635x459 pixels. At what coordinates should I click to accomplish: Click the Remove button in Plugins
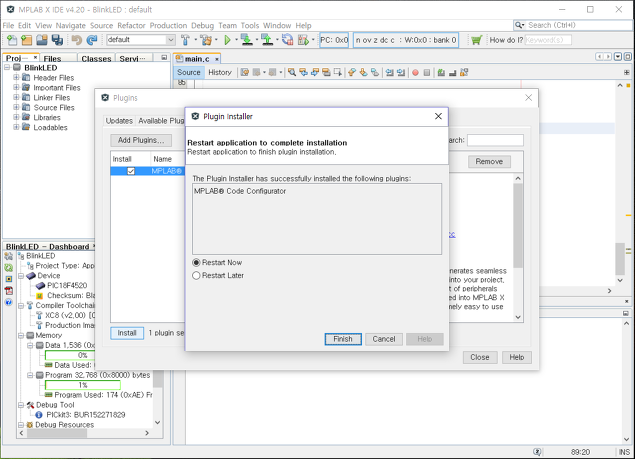click(489, 162)
